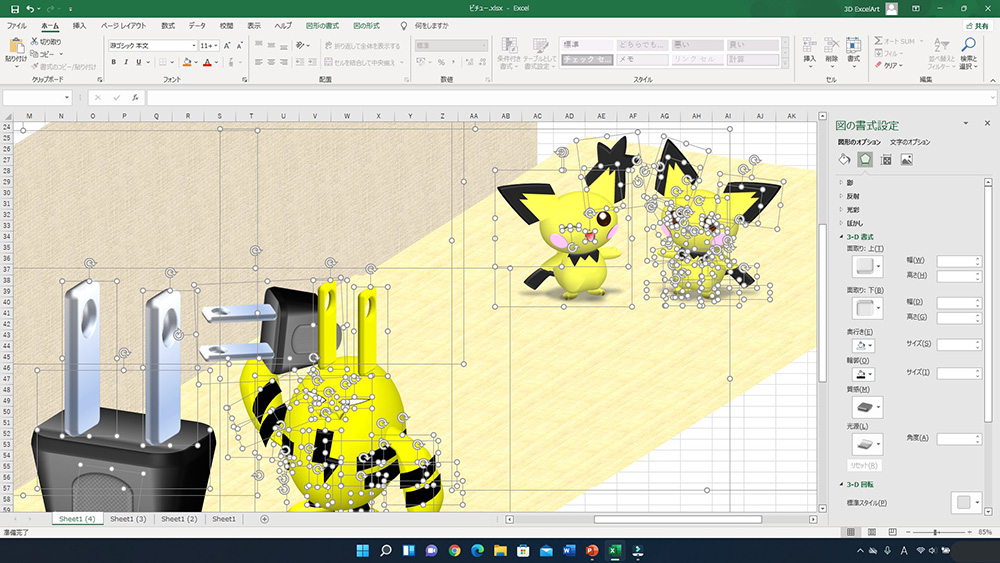Switch to Page Layout view in status bar

pos(872,532)
